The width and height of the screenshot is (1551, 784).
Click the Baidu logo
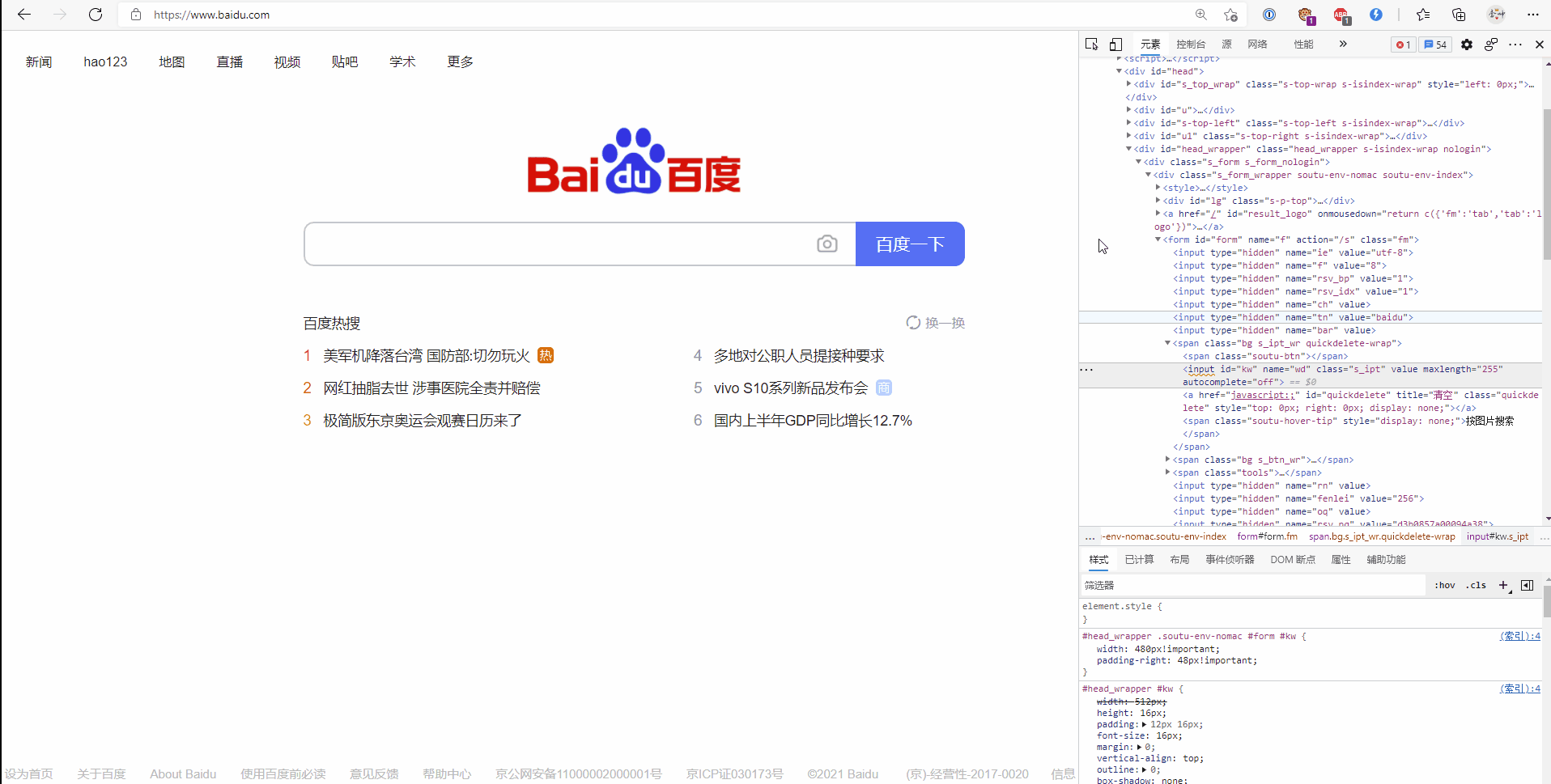[634, 160]
